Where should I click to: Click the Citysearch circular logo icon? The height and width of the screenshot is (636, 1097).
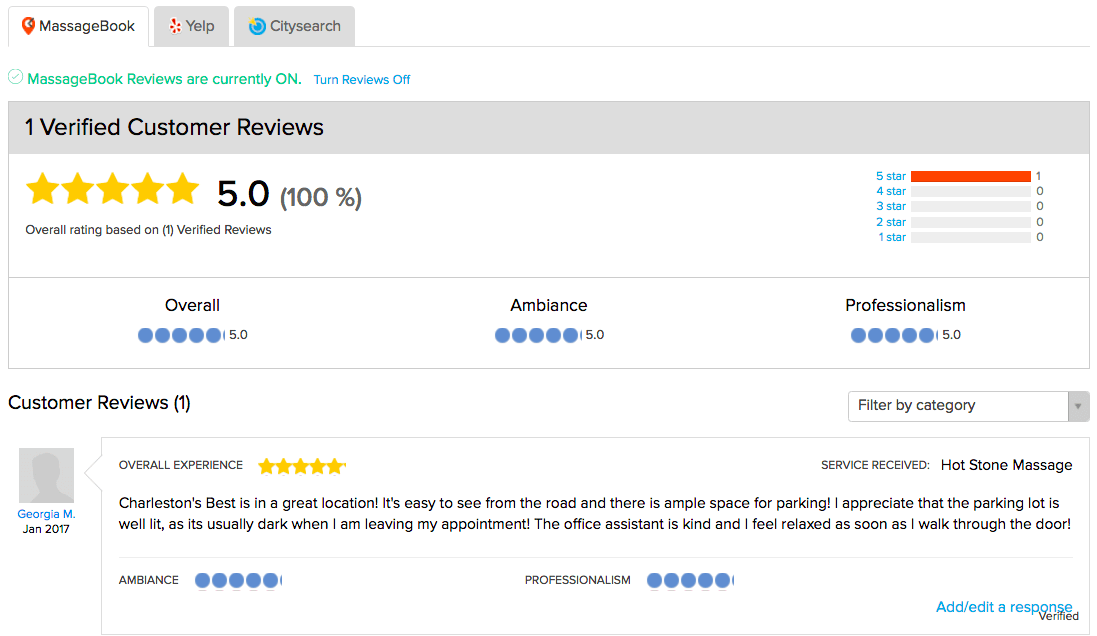pyautogui.click(x=257, y=26)
